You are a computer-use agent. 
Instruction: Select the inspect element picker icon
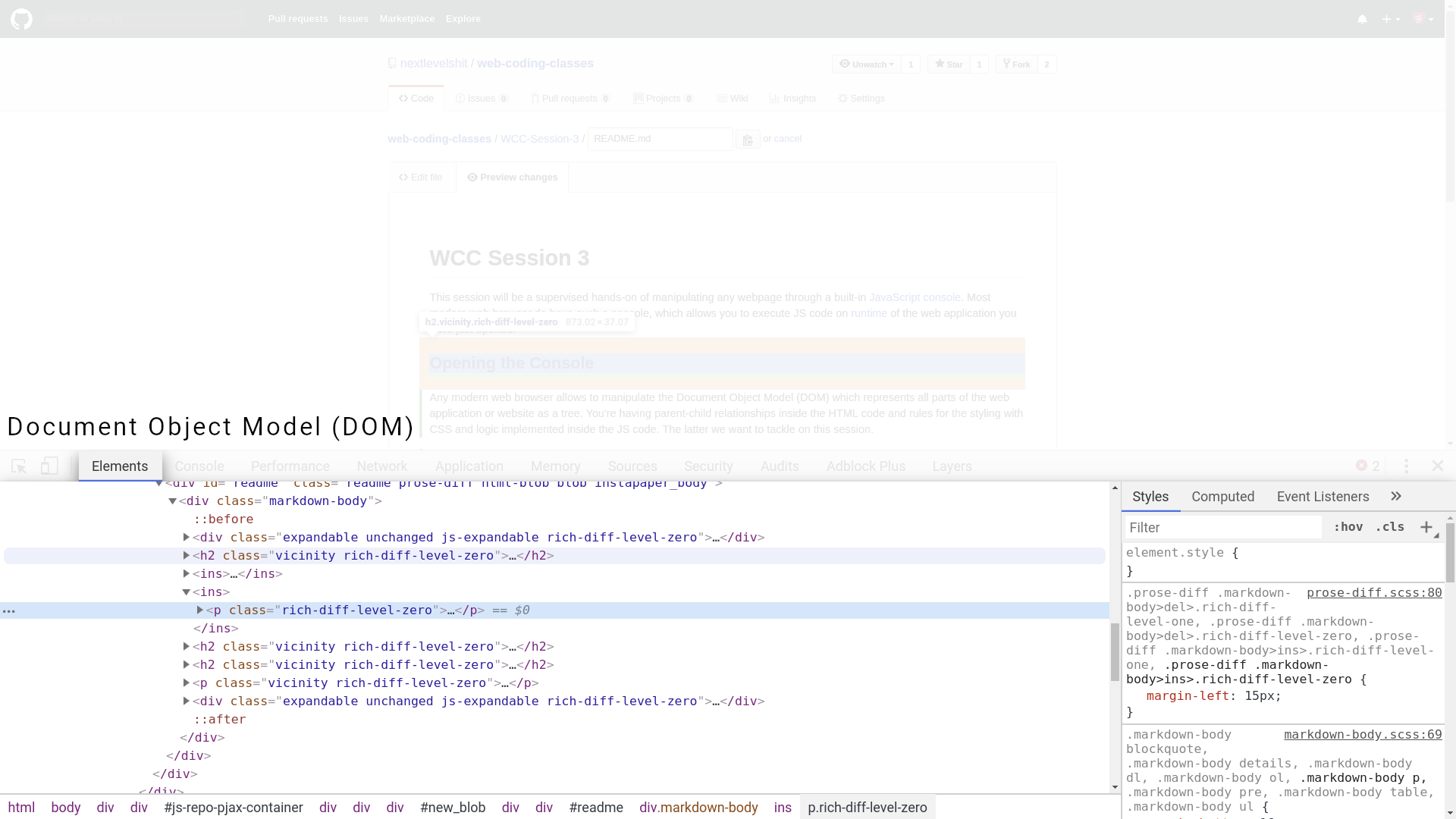[19, 466]
